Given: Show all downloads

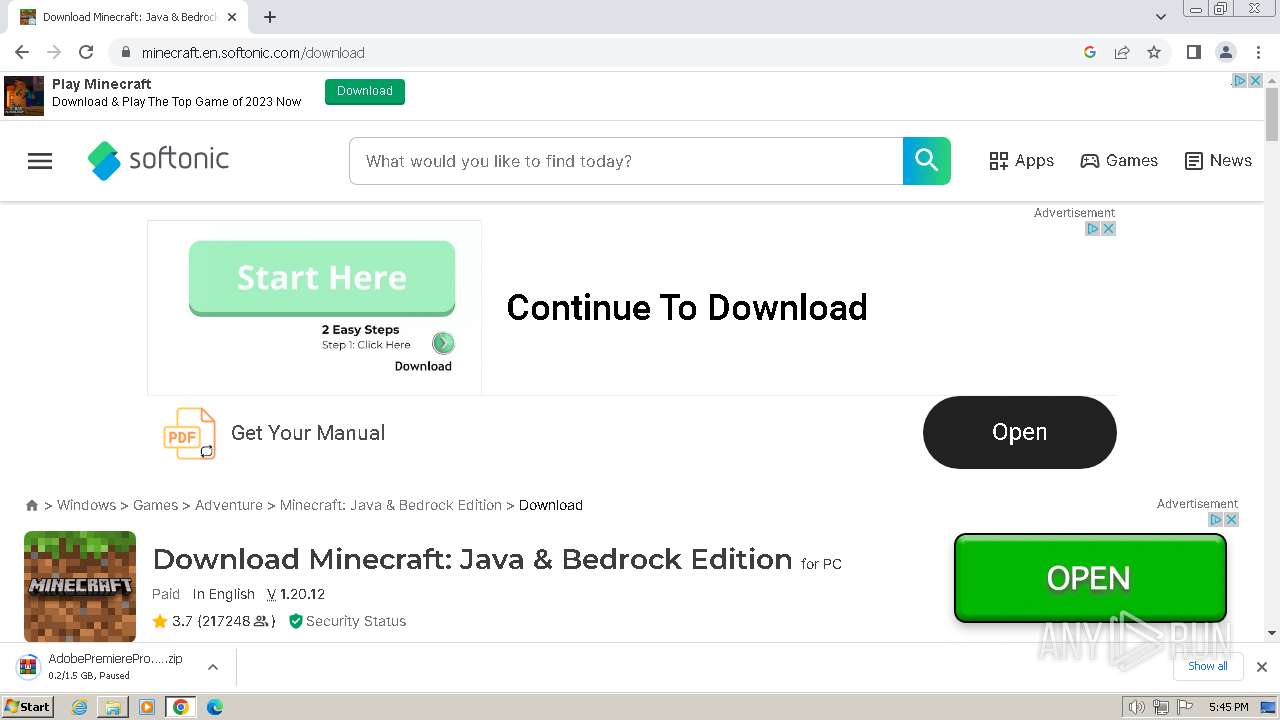Looking at the screenshot, I should click(x=1208, y=666).
